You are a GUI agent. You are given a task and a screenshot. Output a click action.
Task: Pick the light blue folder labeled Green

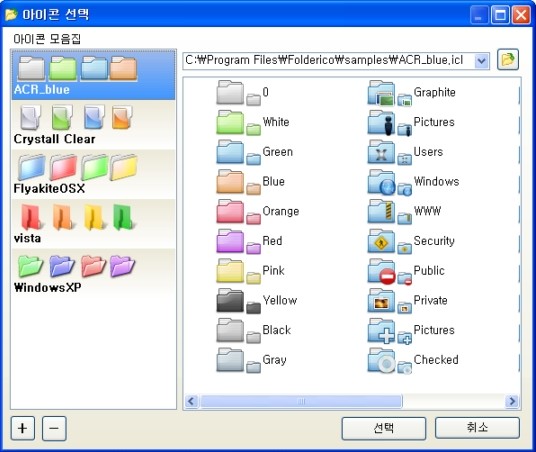(x=230, y=152)
